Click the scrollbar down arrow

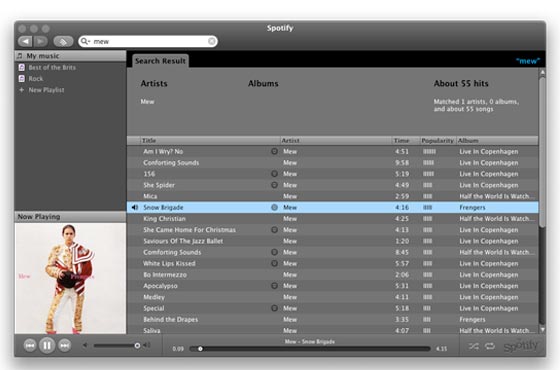[542, 330]
